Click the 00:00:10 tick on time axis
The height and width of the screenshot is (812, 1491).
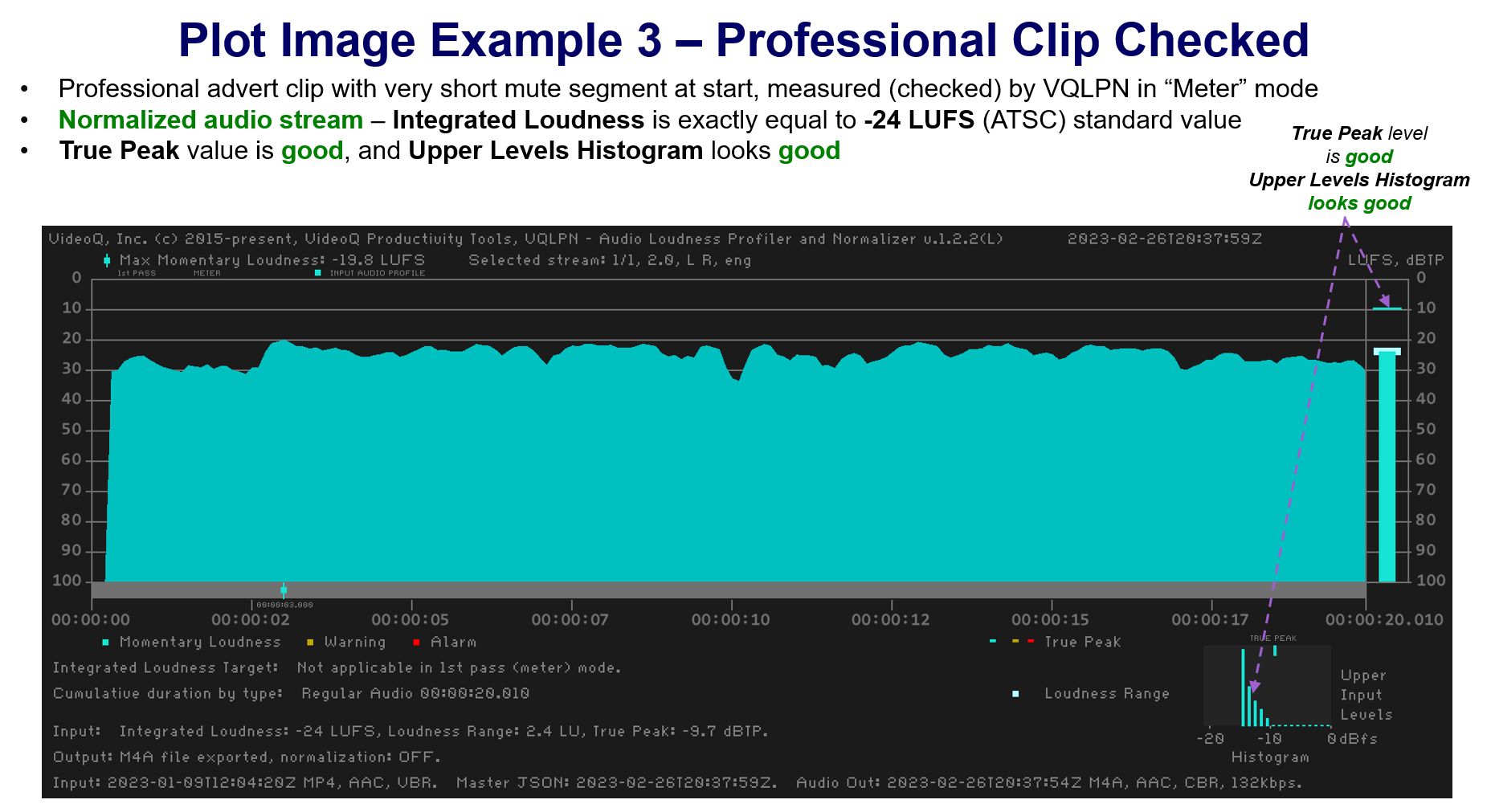731,604
